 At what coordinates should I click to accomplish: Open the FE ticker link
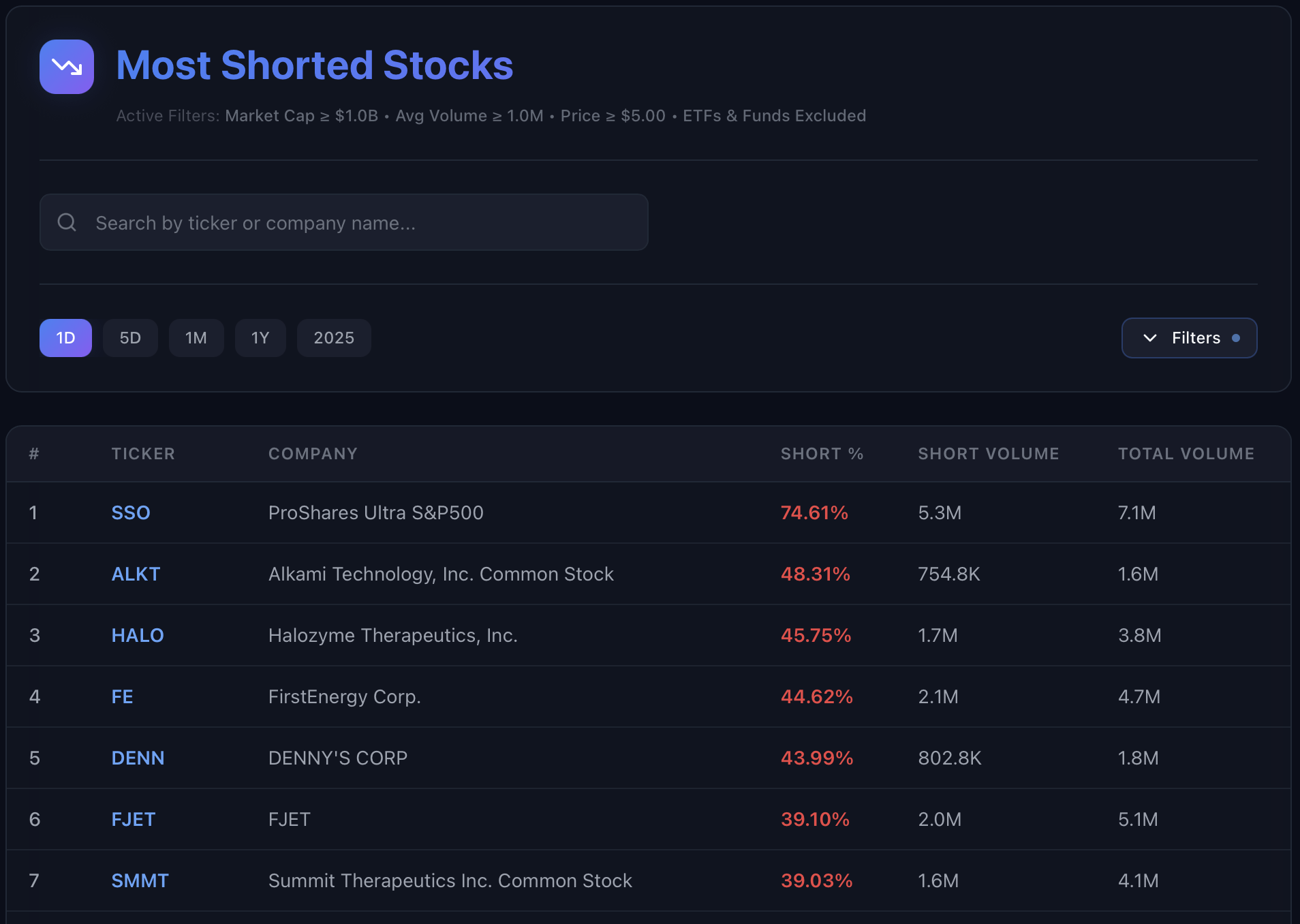point(123,696)
